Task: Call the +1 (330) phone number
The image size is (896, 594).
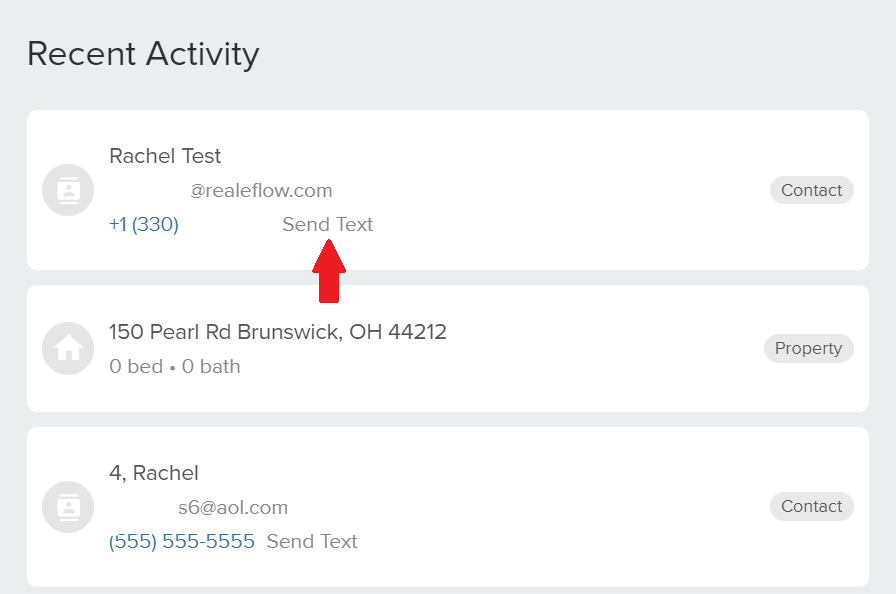Action: [x=144, y=224]
